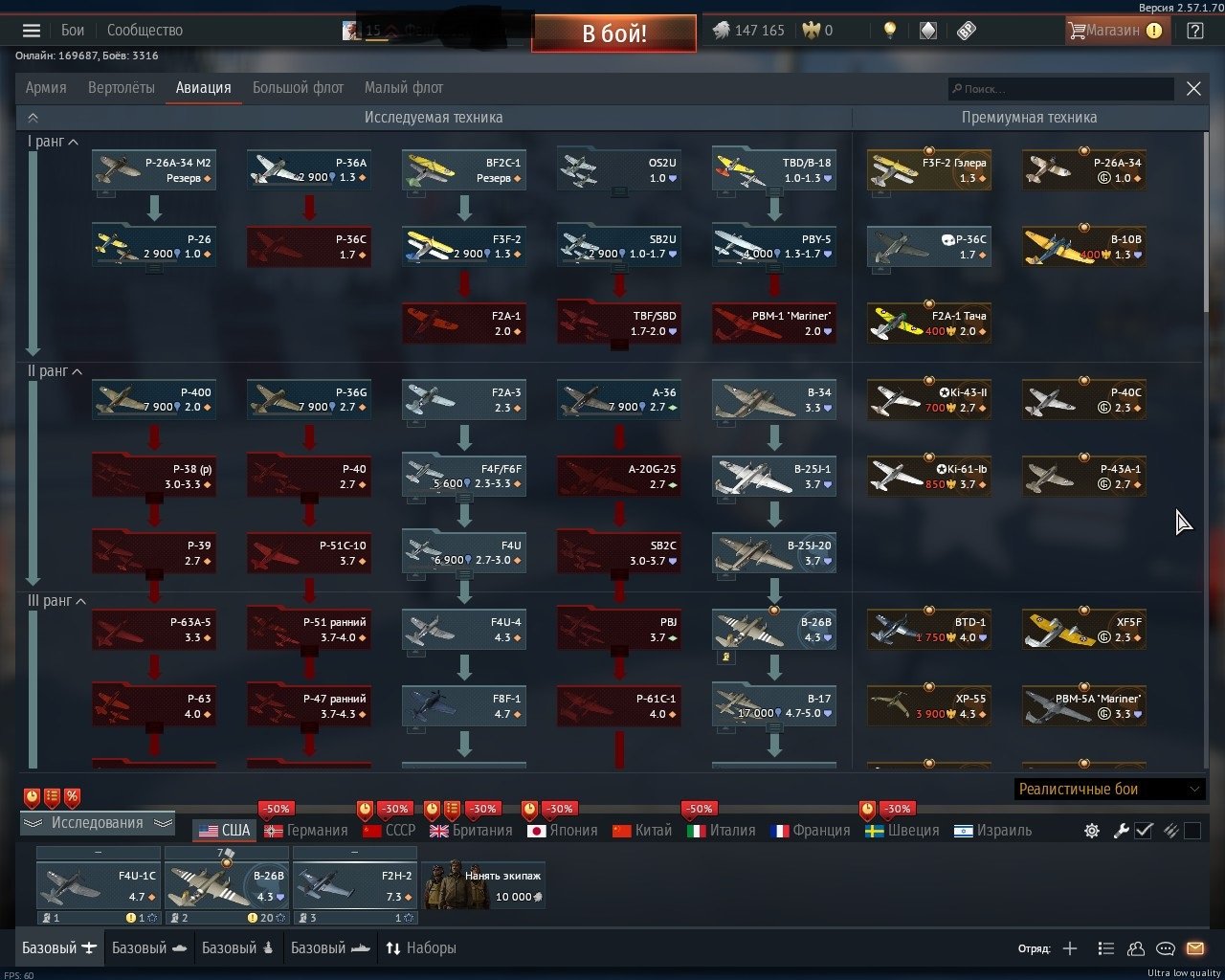Click the ammo belts auto-refill icon
Viewport: 1225px width, 980px height.
1170,831
